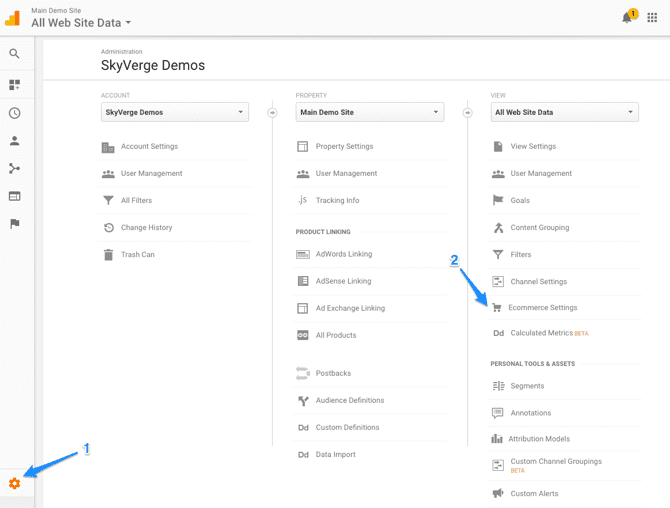Open search via magnifier icon in sidebar
This screenshot has height=508, width=670.
tap(14, 54)
